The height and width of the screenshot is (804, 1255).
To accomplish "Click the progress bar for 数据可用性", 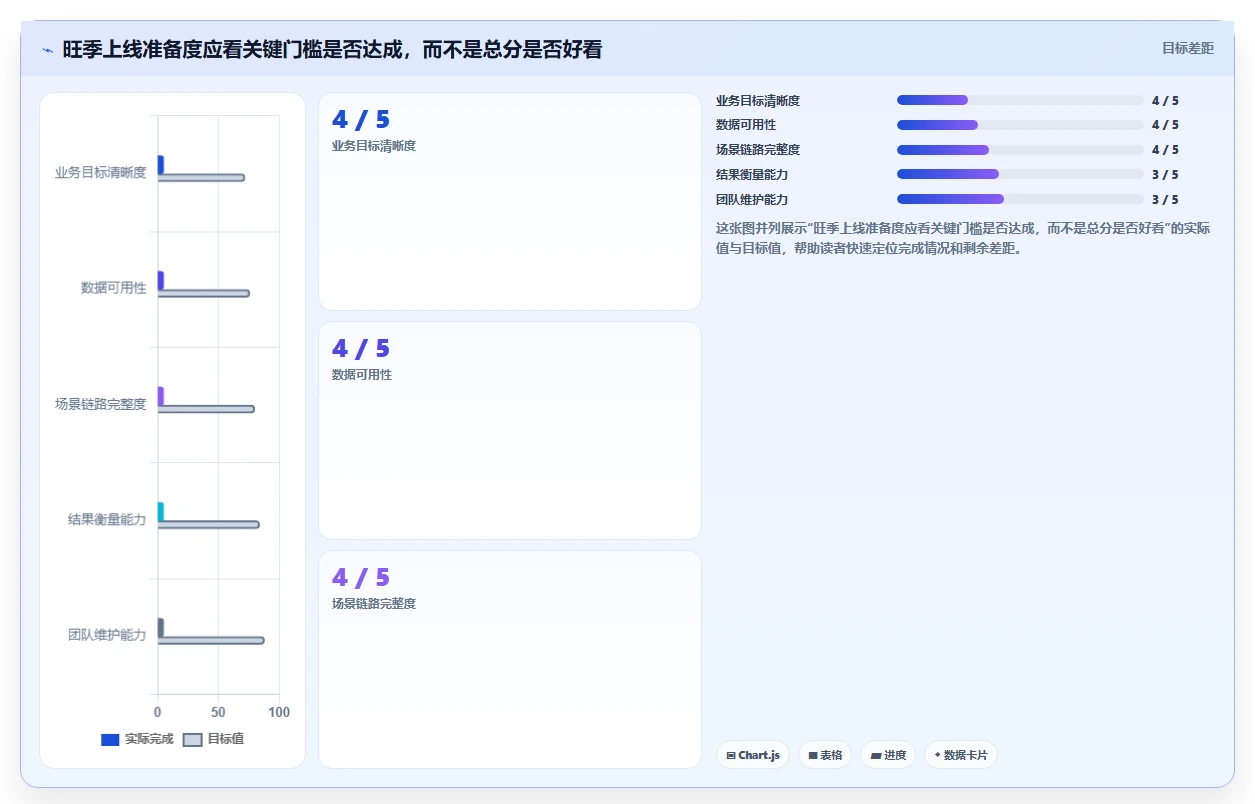I will (x=1020, y=125).
